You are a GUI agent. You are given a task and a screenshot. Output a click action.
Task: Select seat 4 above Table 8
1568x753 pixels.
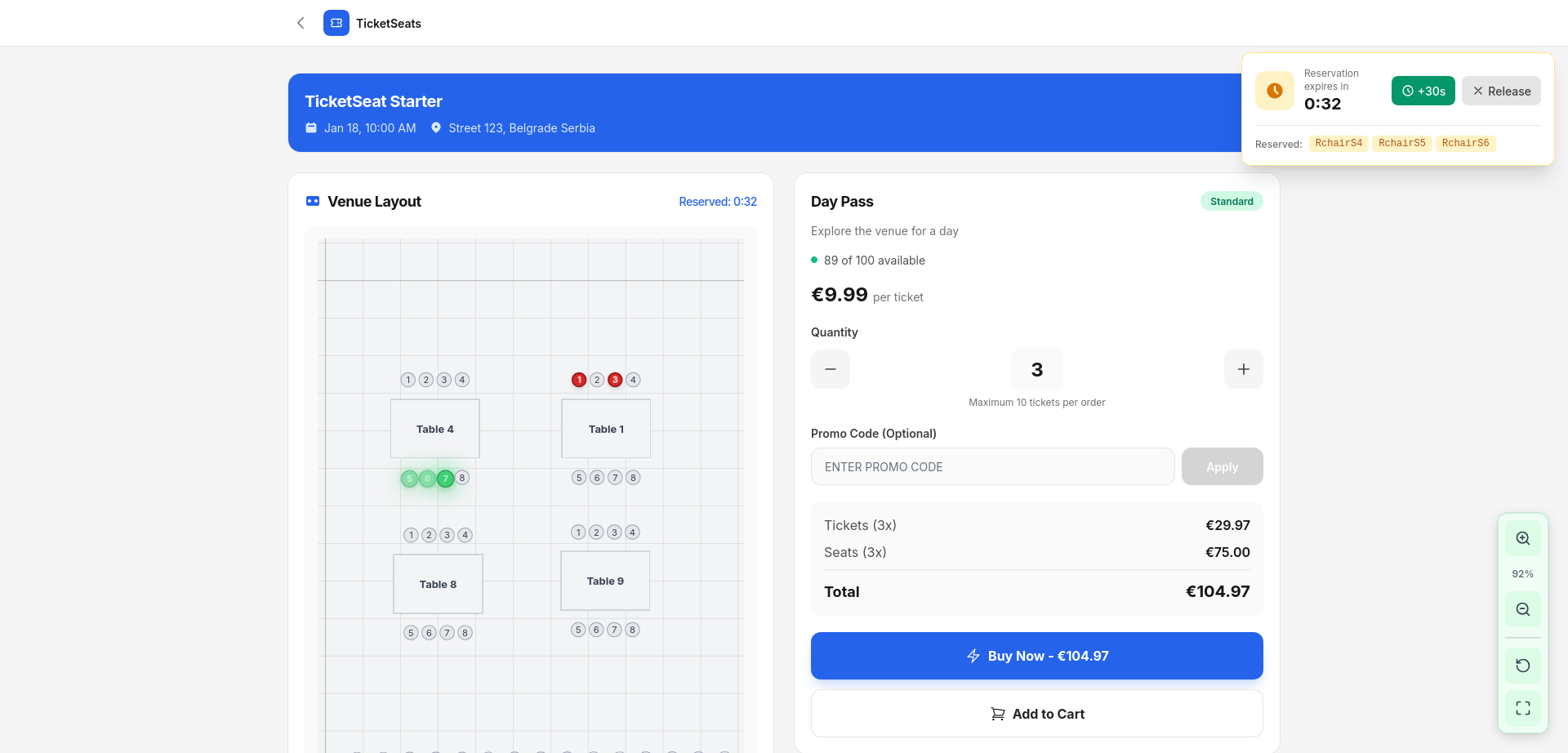click(465, 535)
